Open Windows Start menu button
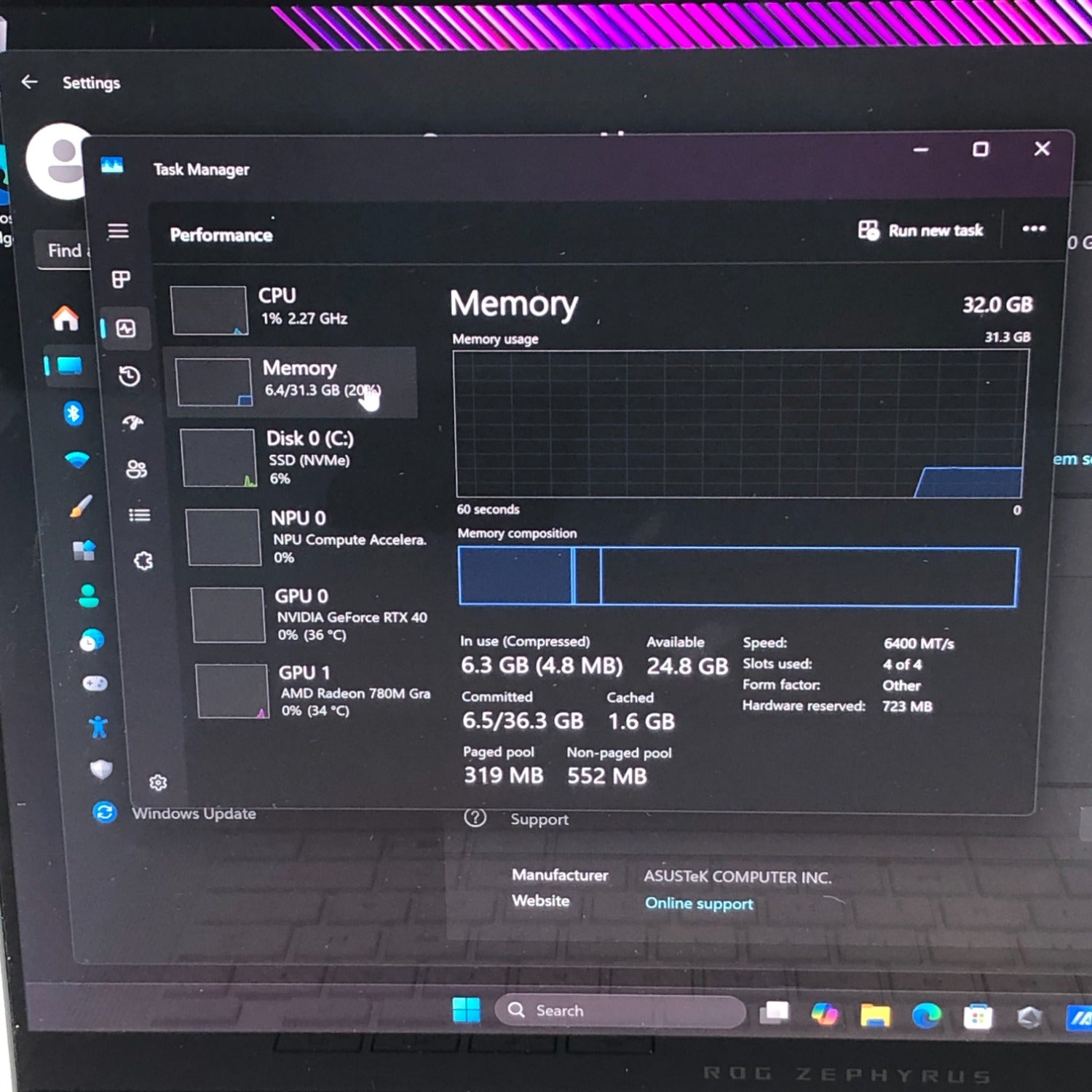This screenshot has height=1092, width=1092. 466,1010
